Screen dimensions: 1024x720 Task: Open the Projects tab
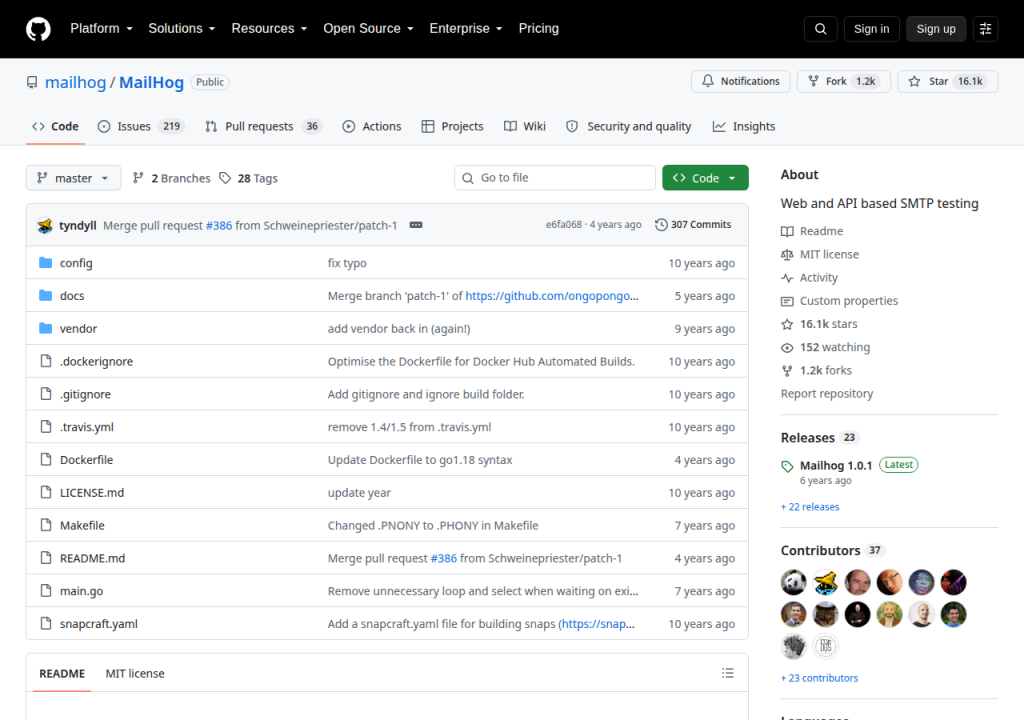[x=452, y=127]
